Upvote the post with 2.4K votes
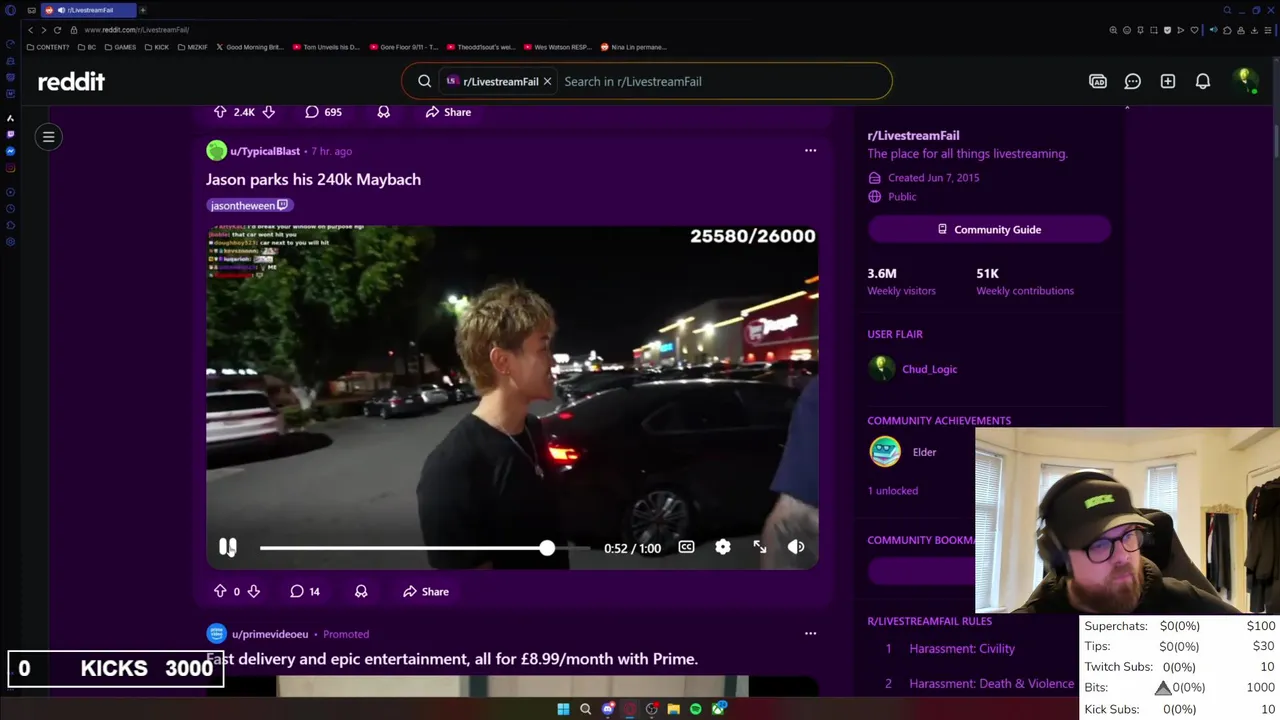Screen dimensions: 1280x720 tap(220, 112)
